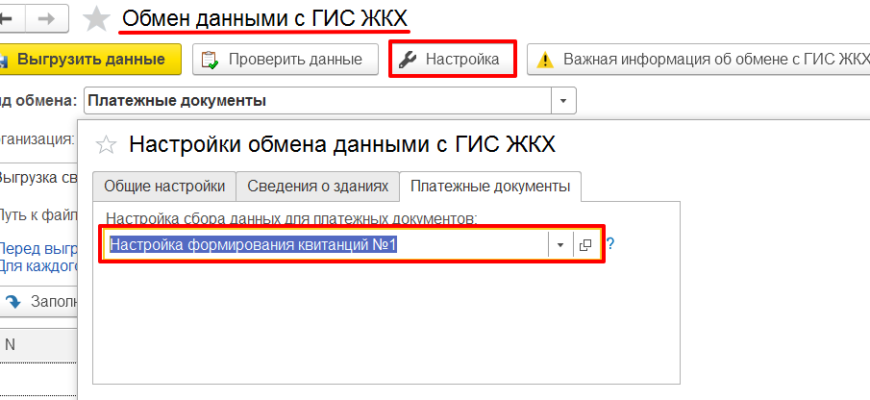This screenshot has height=400, width=870.
Task: Add Обмен данными с ГИС ЖКХ to favorites
Action: pyautogui.click(x=97, y=19)
